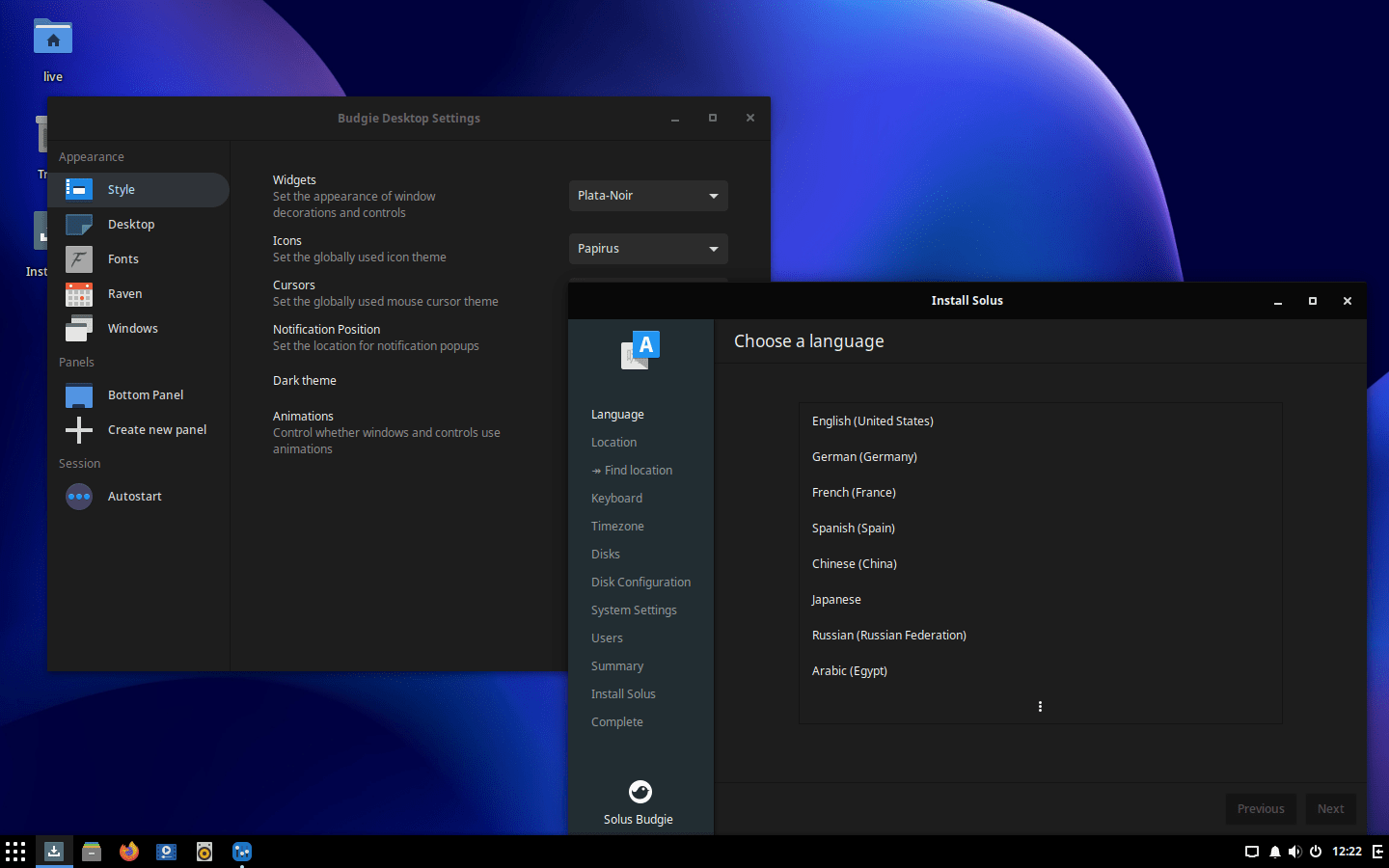Open the file manager taskbar icon

pyautogui.click(x=92, y=852)
